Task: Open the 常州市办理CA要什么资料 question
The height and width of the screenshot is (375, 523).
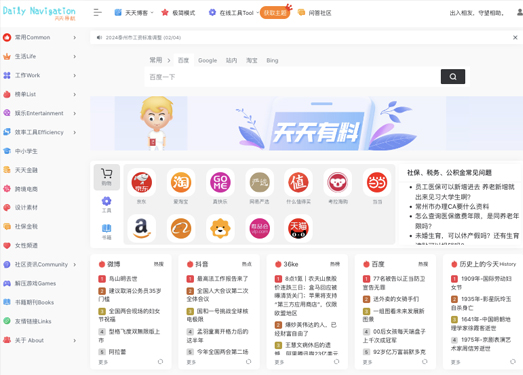Action: click(x=452, y=207)
